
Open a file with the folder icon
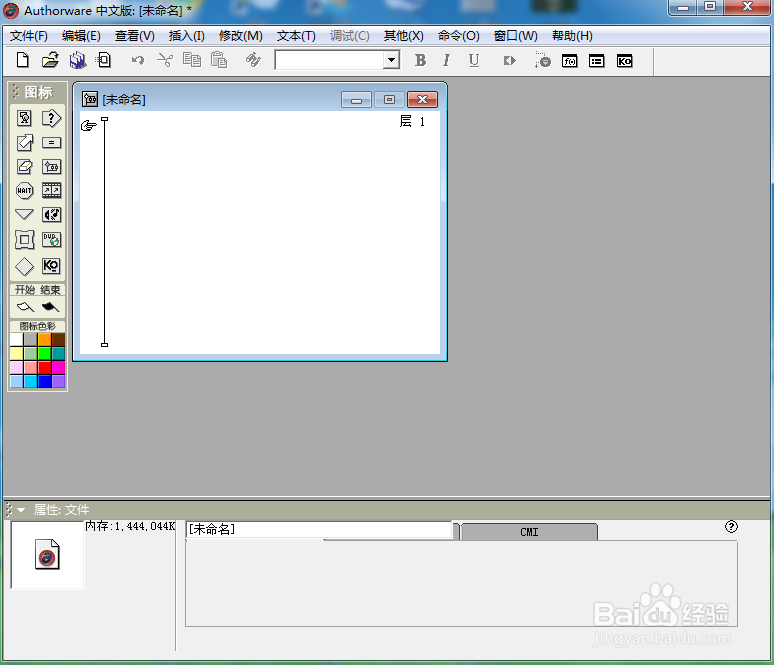[x=50, y=60]
